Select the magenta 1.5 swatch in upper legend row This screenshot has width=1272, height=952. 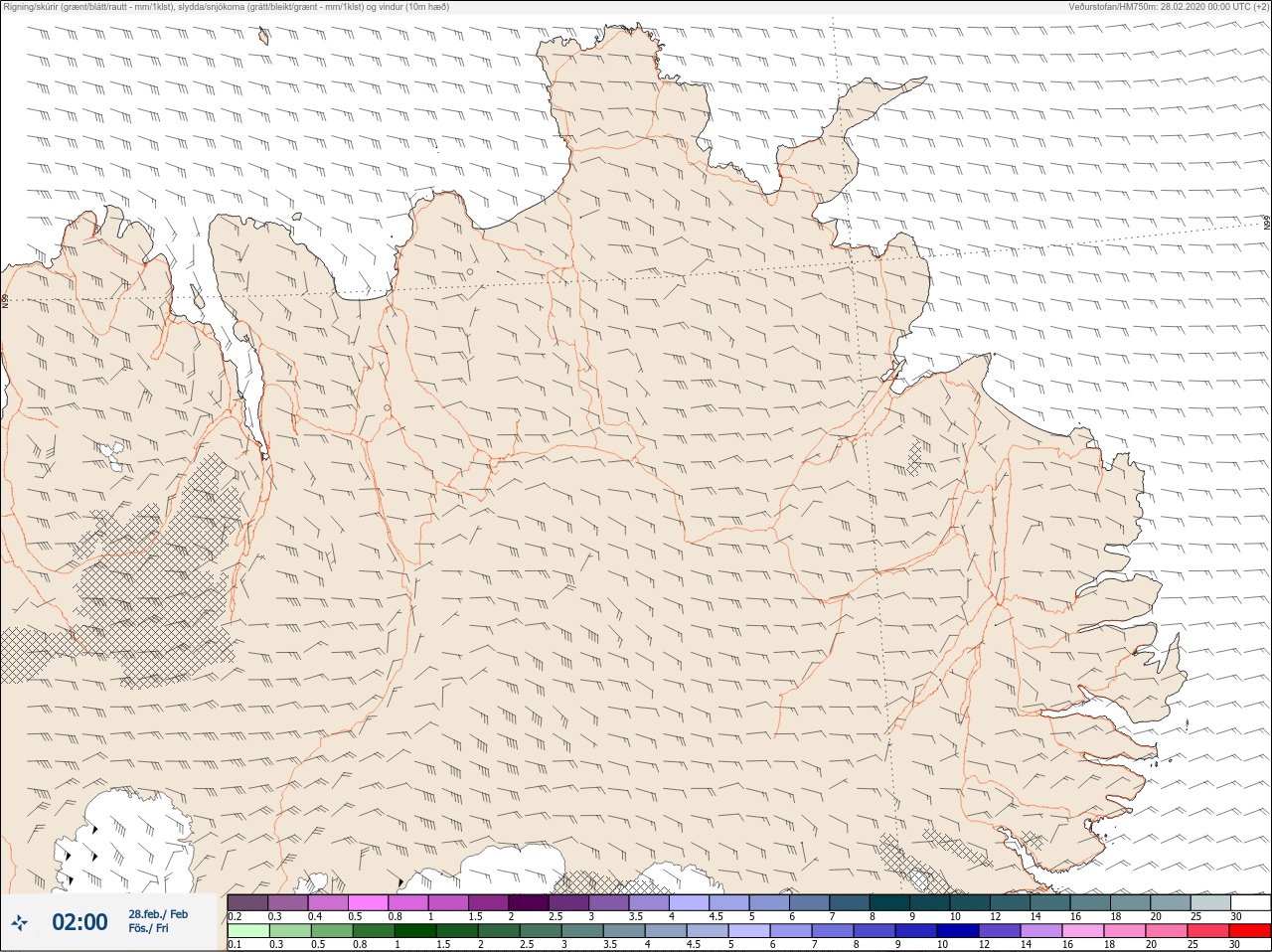click(x=488, y=902)
